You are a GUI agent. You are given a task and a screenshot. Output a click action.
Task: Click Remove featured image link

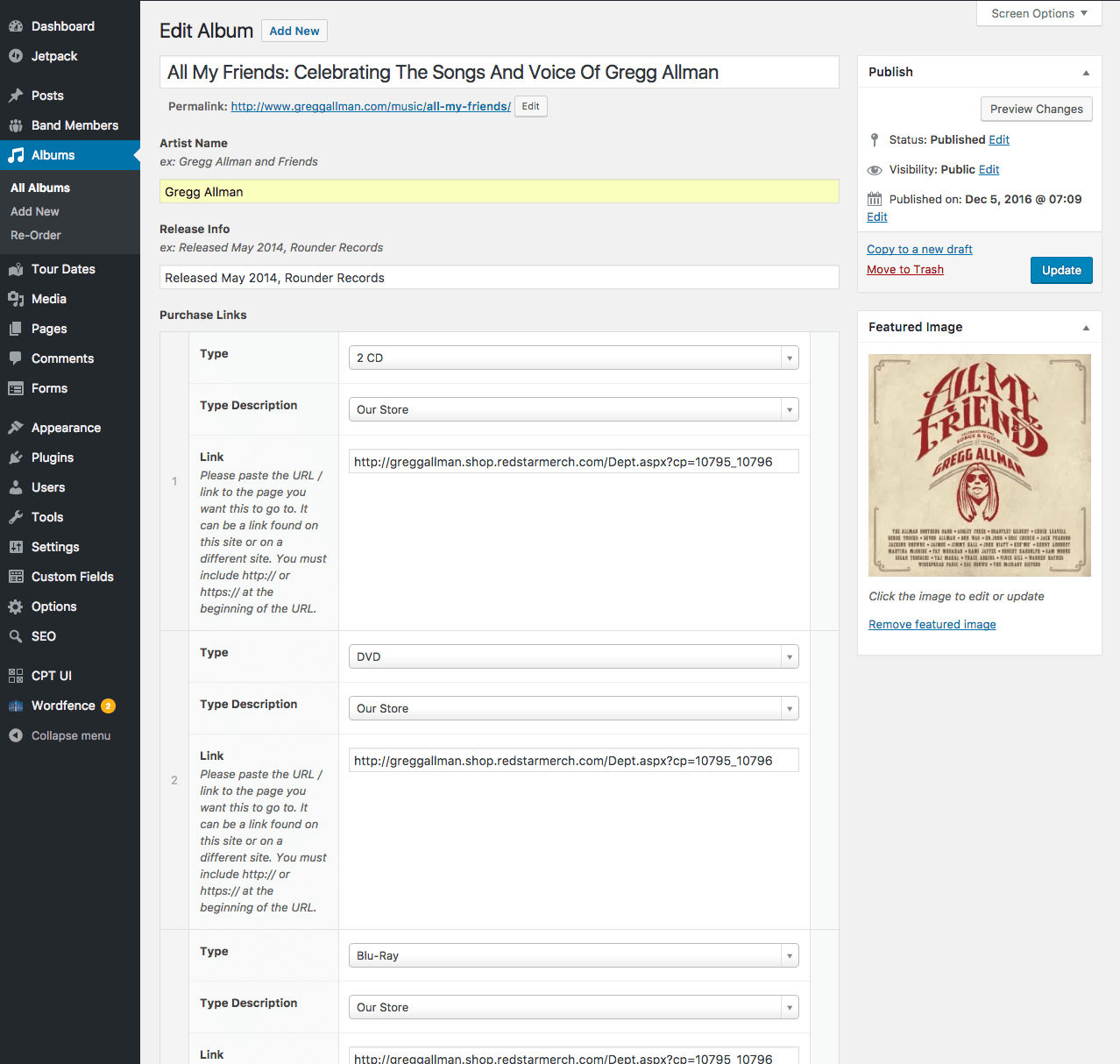932,624
